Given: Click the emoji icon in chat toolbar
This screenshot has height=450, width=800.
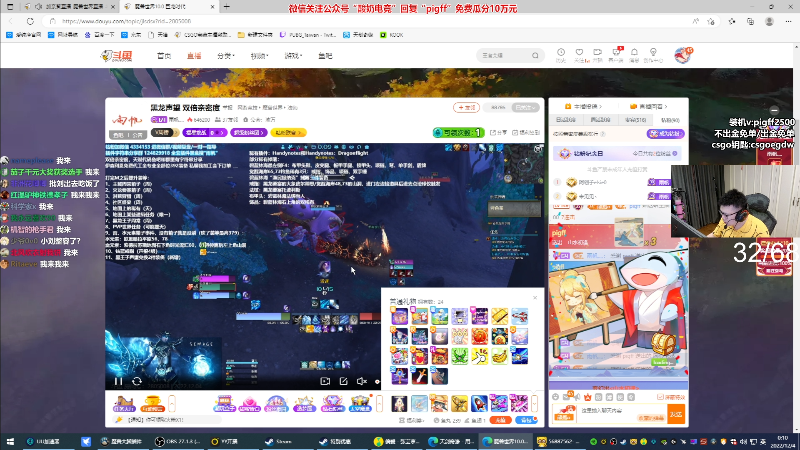Looking at the screenshot, I should (556, 397).
